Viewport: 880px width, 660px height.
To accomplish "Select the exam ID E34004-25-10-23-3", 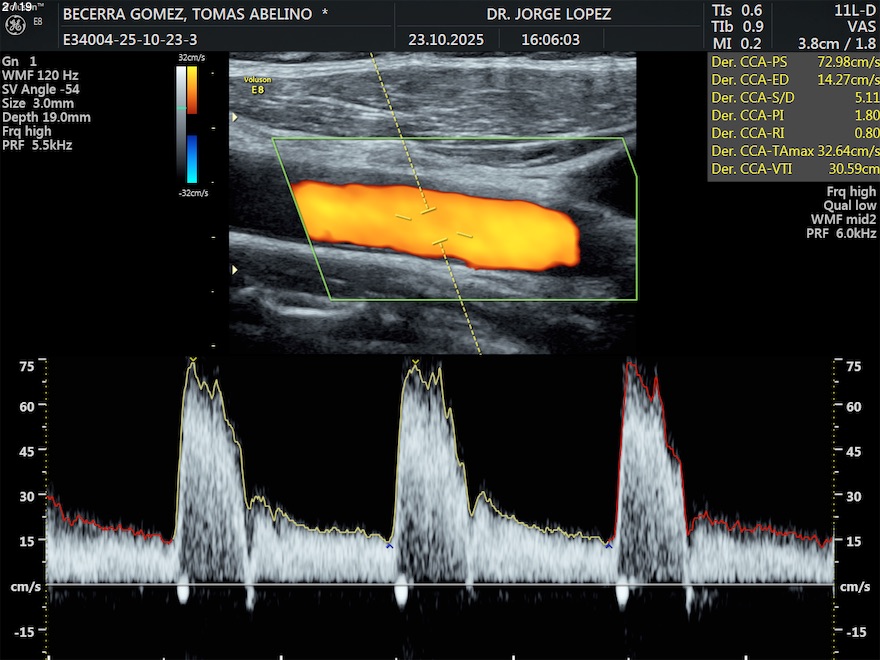I will point(130,41).
